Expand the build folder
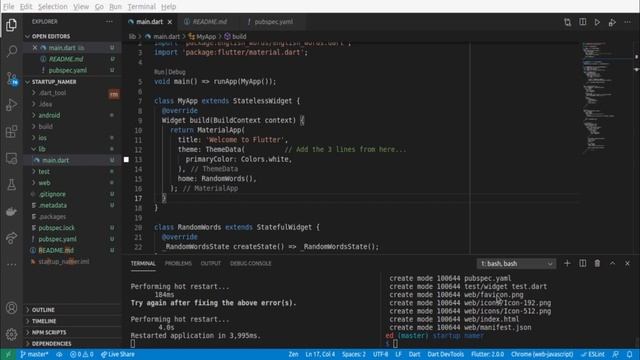Screen dimensions: 640x360 (x=45, y=127)
